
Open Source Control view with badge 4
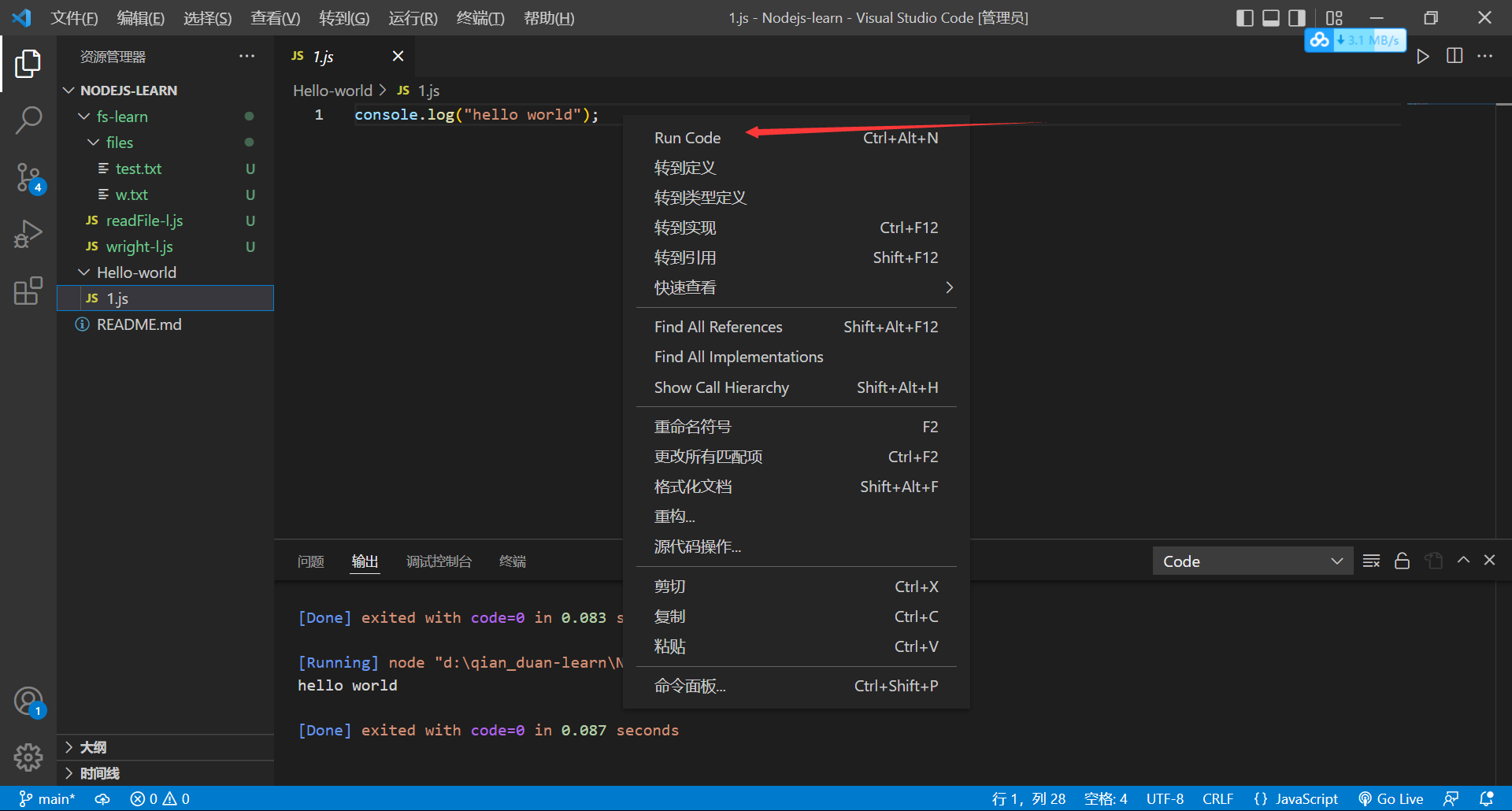click(x=28, y=178)
